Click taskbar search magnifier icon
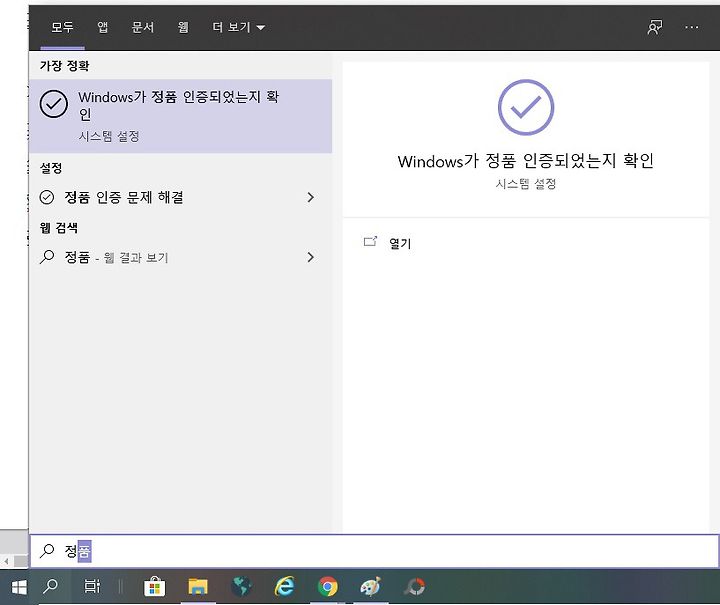The image size is (720, 605). tap(50, 587)
